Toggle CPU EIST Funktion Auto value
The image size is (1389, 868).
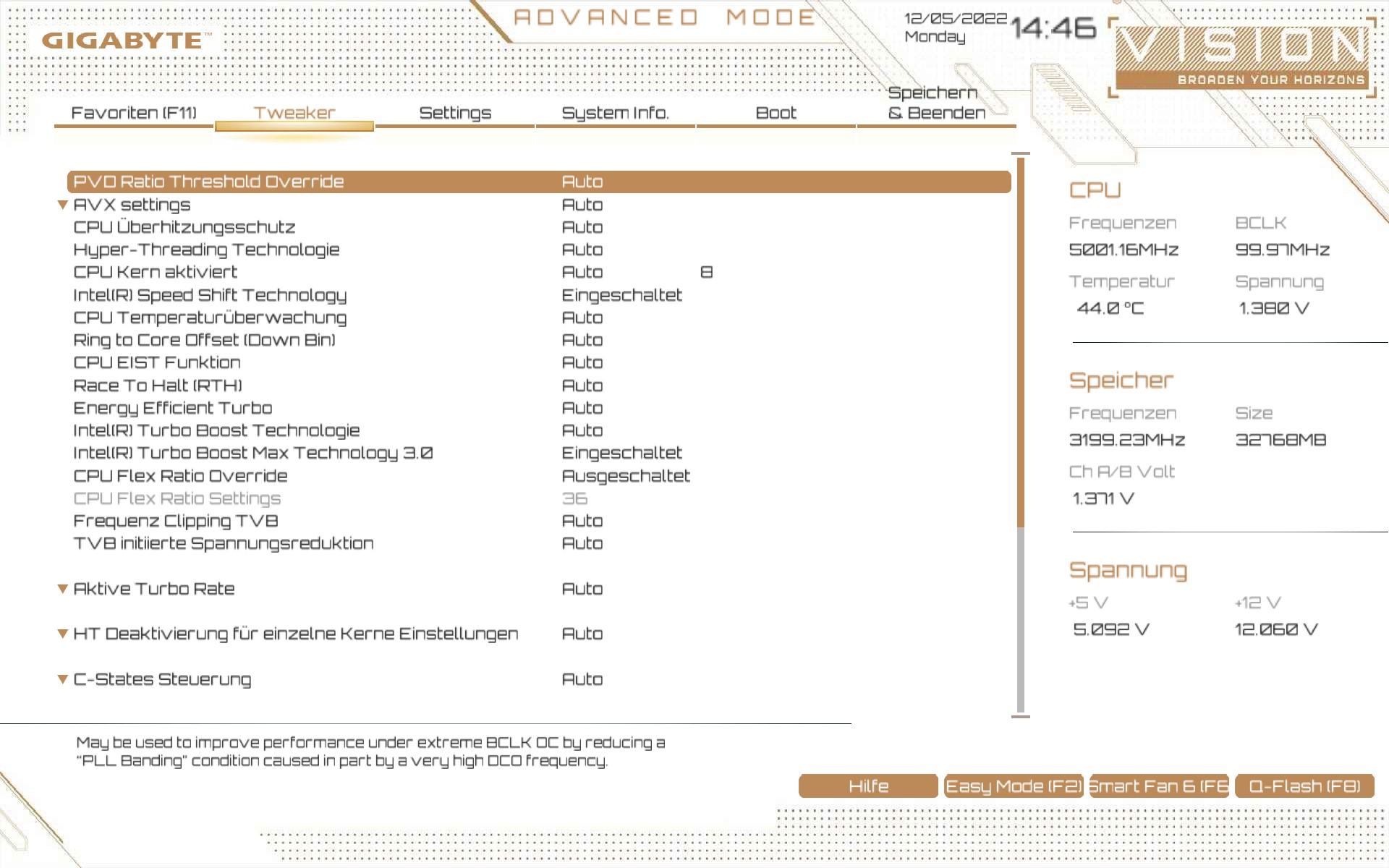point(582,362)
